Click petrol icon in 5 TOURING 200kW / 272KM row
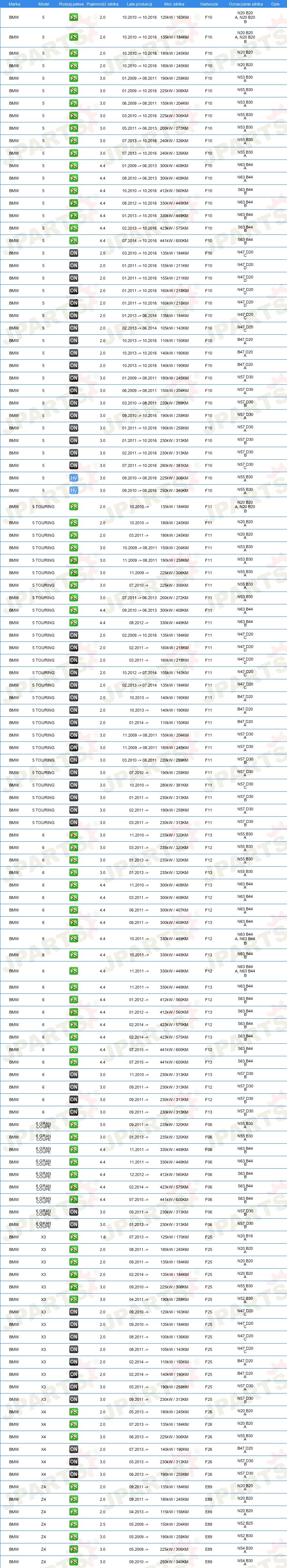This screenshot has height=1568, width=287. 73,598
